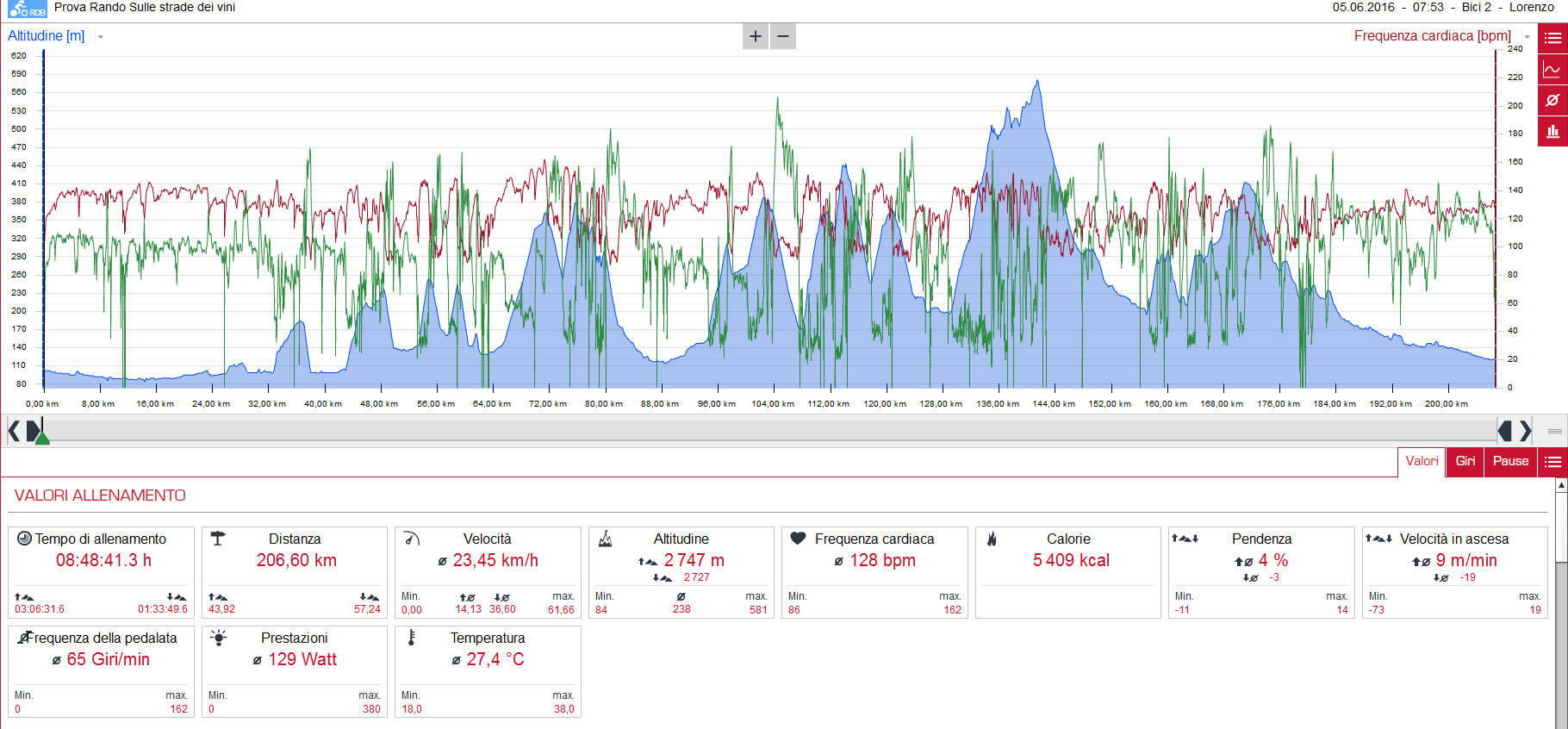Click the icon in Velocità in ascesa card

[1378, 539]
